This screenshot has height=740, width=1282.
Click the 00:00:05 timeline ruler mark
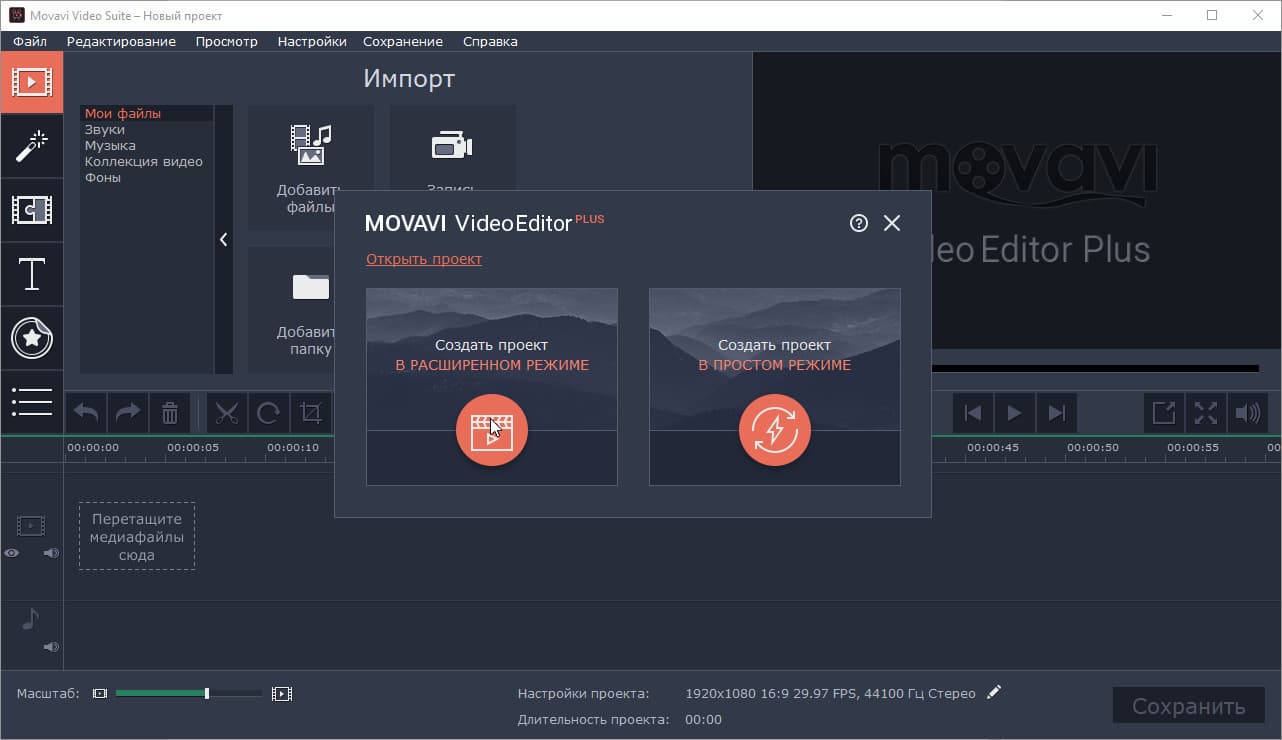coord(193,448)
